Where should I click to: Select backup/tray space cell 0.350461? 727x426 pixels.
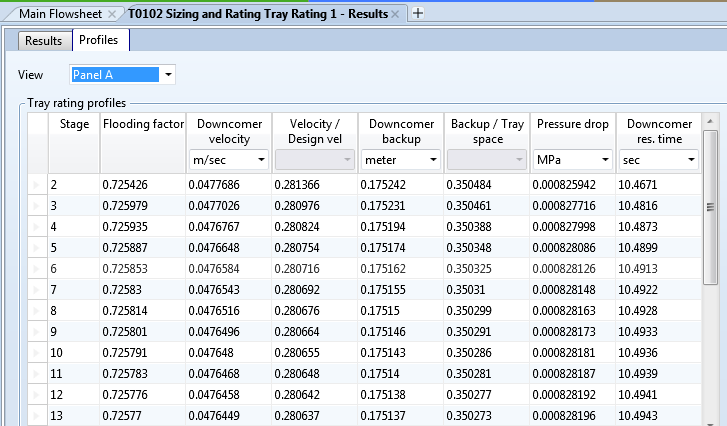(487, 206)
